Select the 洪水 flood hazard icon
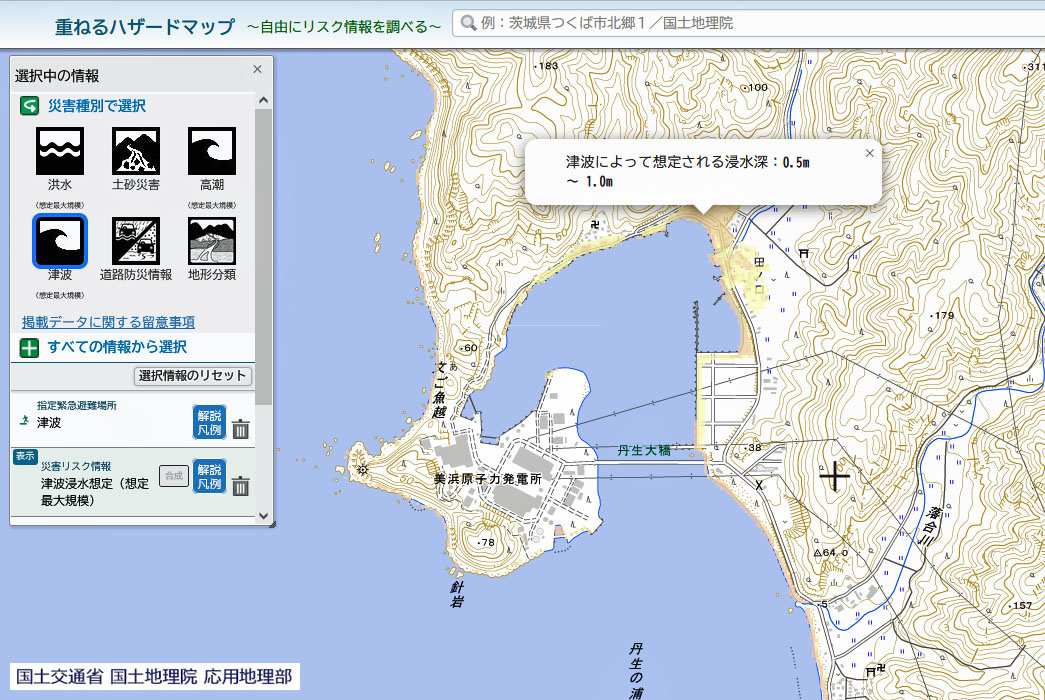 point(60,152)
